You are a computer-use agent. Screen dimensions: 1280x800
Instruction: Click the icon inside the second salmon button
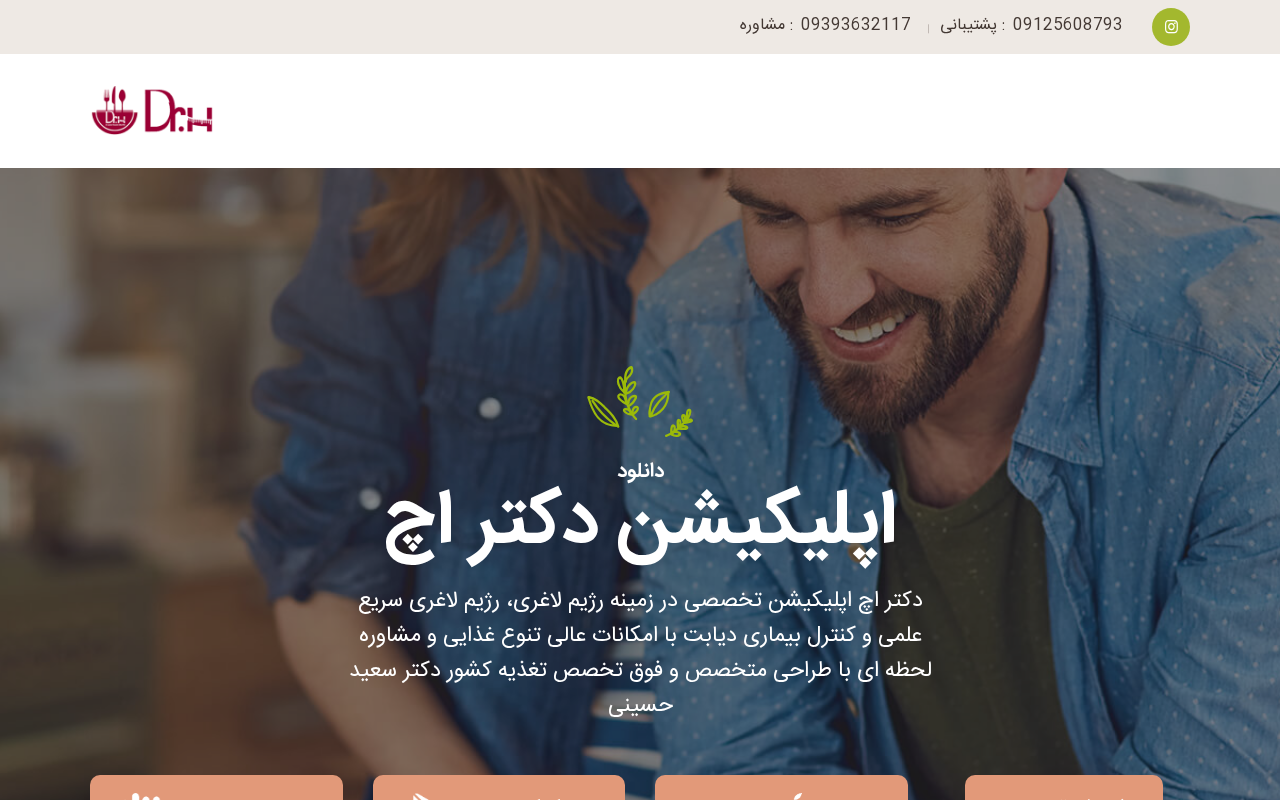(x=421, y=796)
